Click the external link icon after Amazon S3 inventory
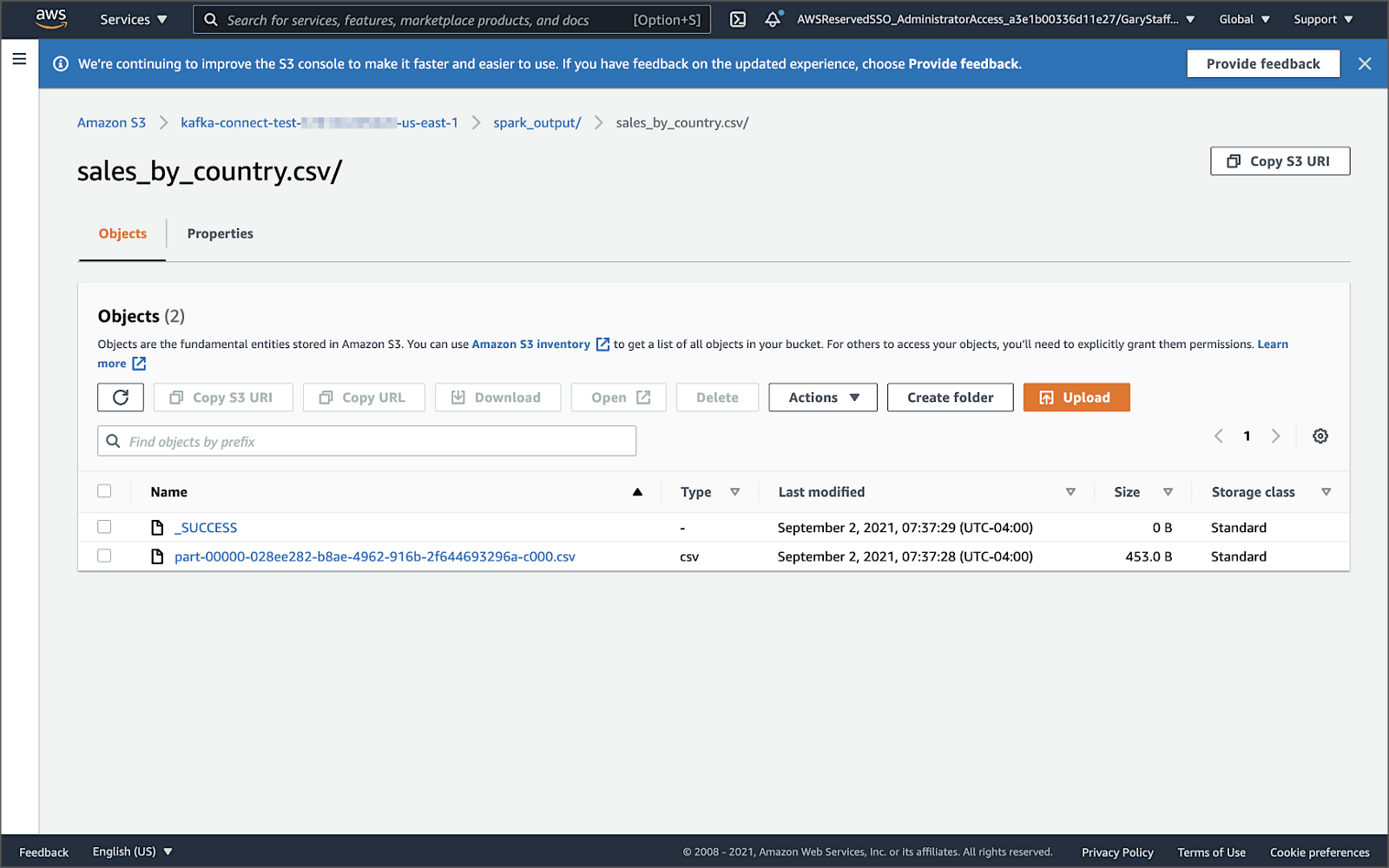The height and width of the screenshot is (868, 1389). 602,345
